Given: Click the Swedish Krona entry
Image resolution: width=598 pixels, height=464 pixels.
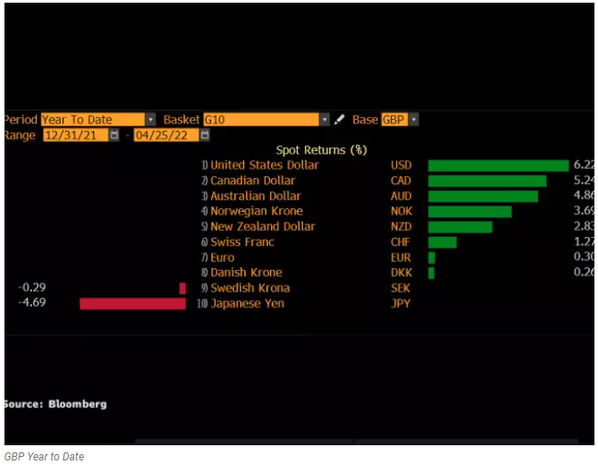Looking at the screenshot, I should [250, 288].
